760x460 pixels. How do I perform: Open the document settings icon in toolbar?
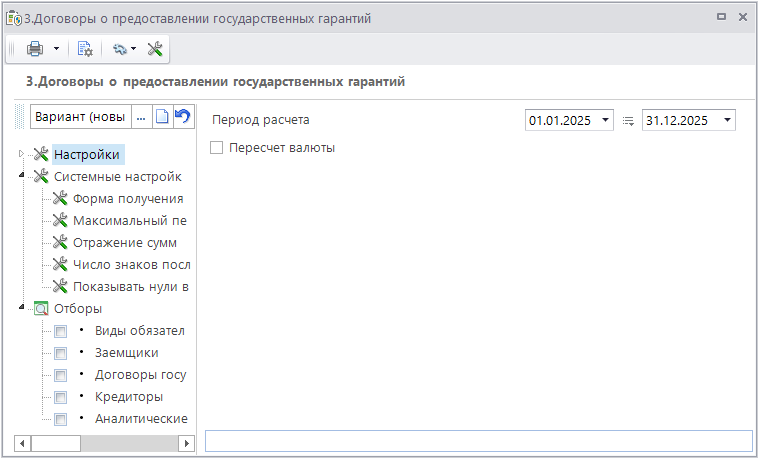tap(85, 49)
